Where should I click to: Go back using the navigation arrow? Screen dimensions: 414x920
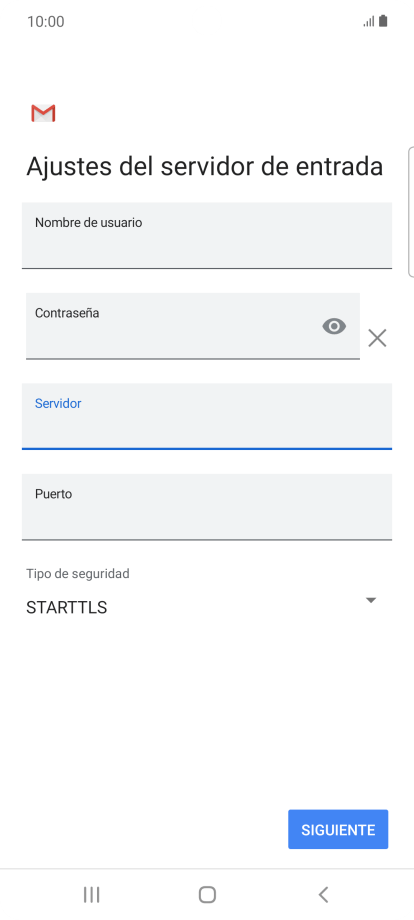pyautogui.click(x=323, y=895)
